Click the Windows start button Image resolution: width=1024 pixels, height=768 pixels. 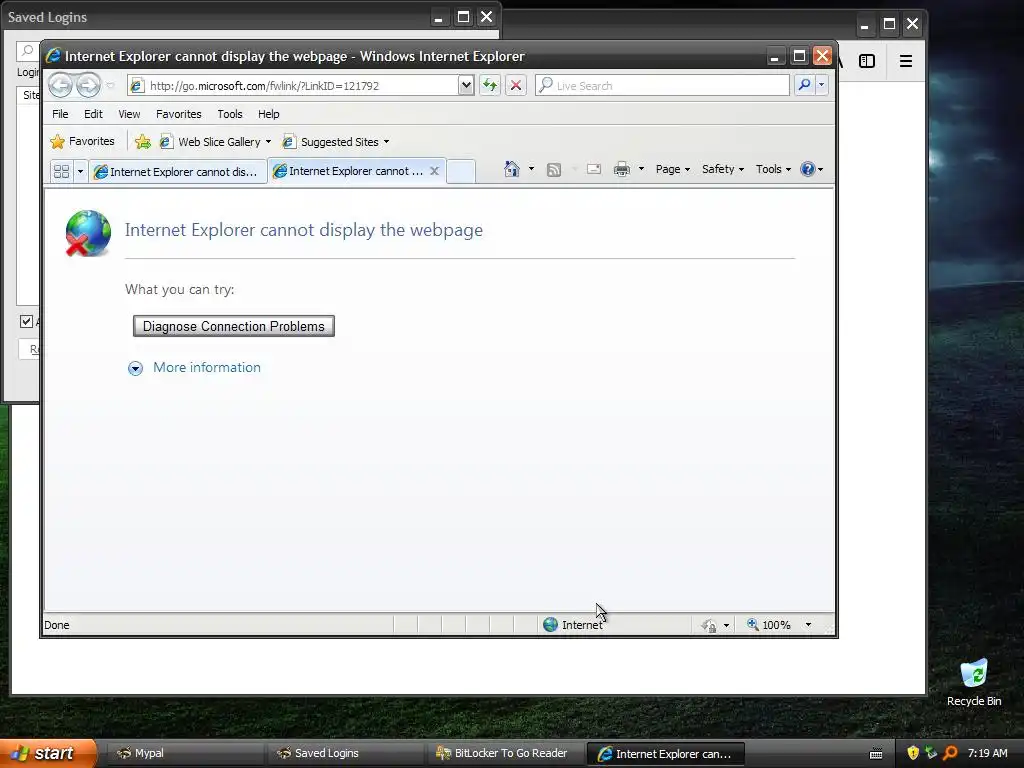pos(48,753)
